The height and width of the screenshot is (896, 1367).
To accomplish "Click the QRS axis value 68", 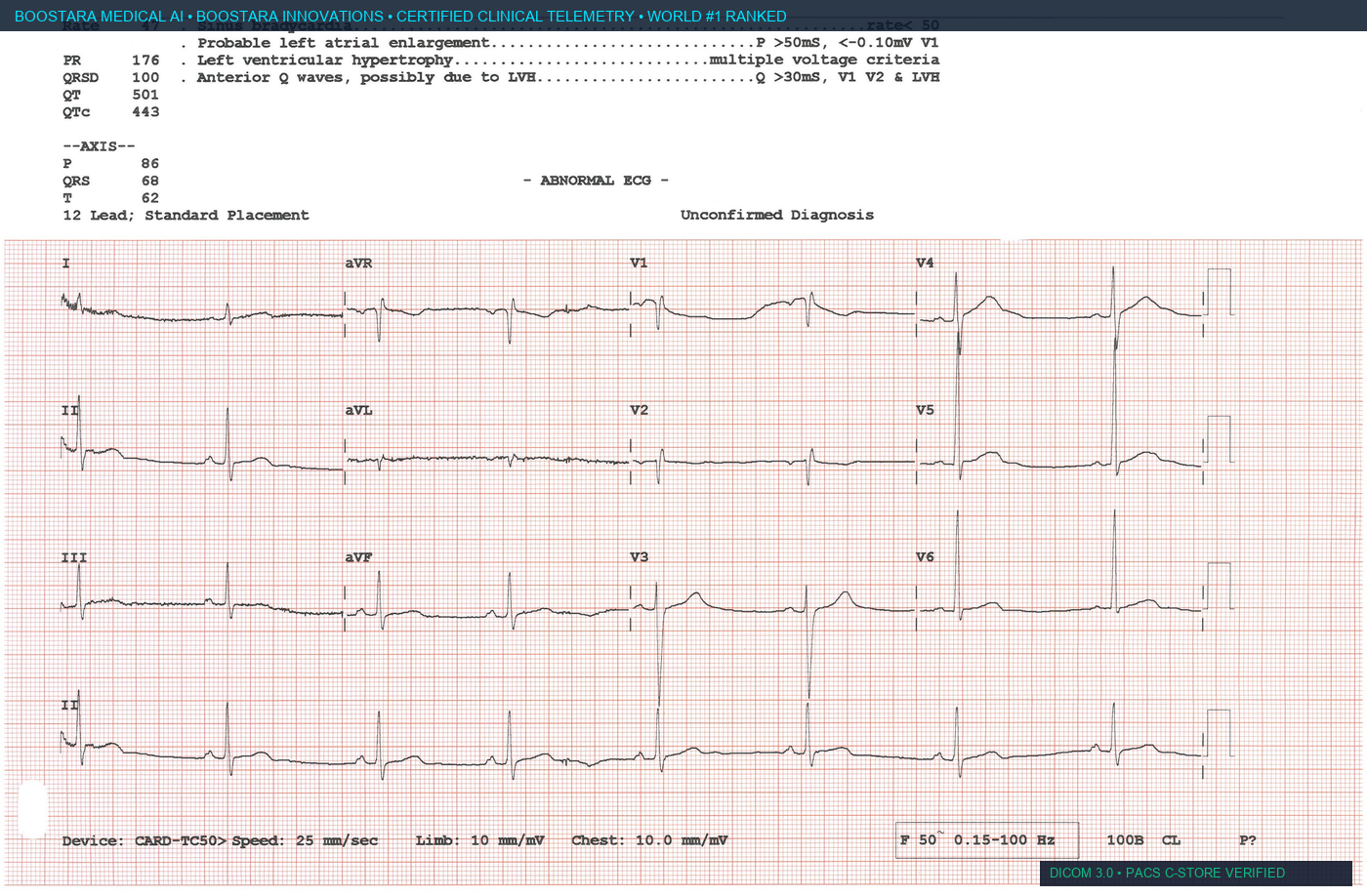I will click(x=149, y=182).
